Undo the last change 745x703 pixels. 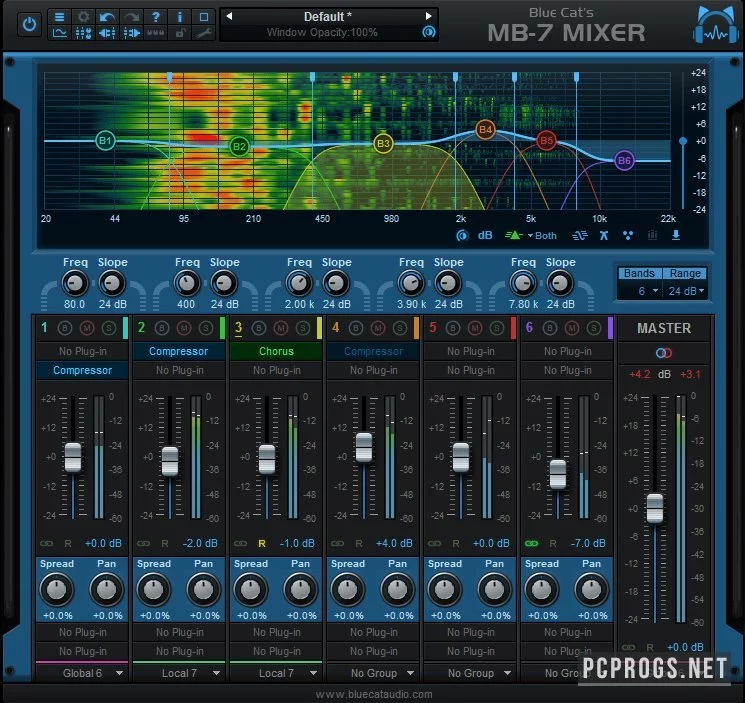[107, 17]
